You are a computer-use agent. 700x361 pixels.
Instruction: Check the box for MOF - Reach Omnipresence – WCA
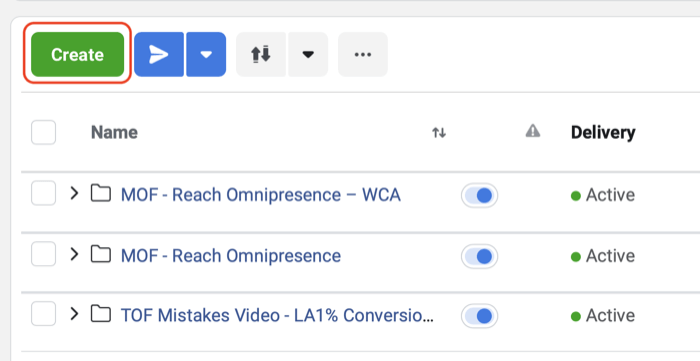point(43,193)
